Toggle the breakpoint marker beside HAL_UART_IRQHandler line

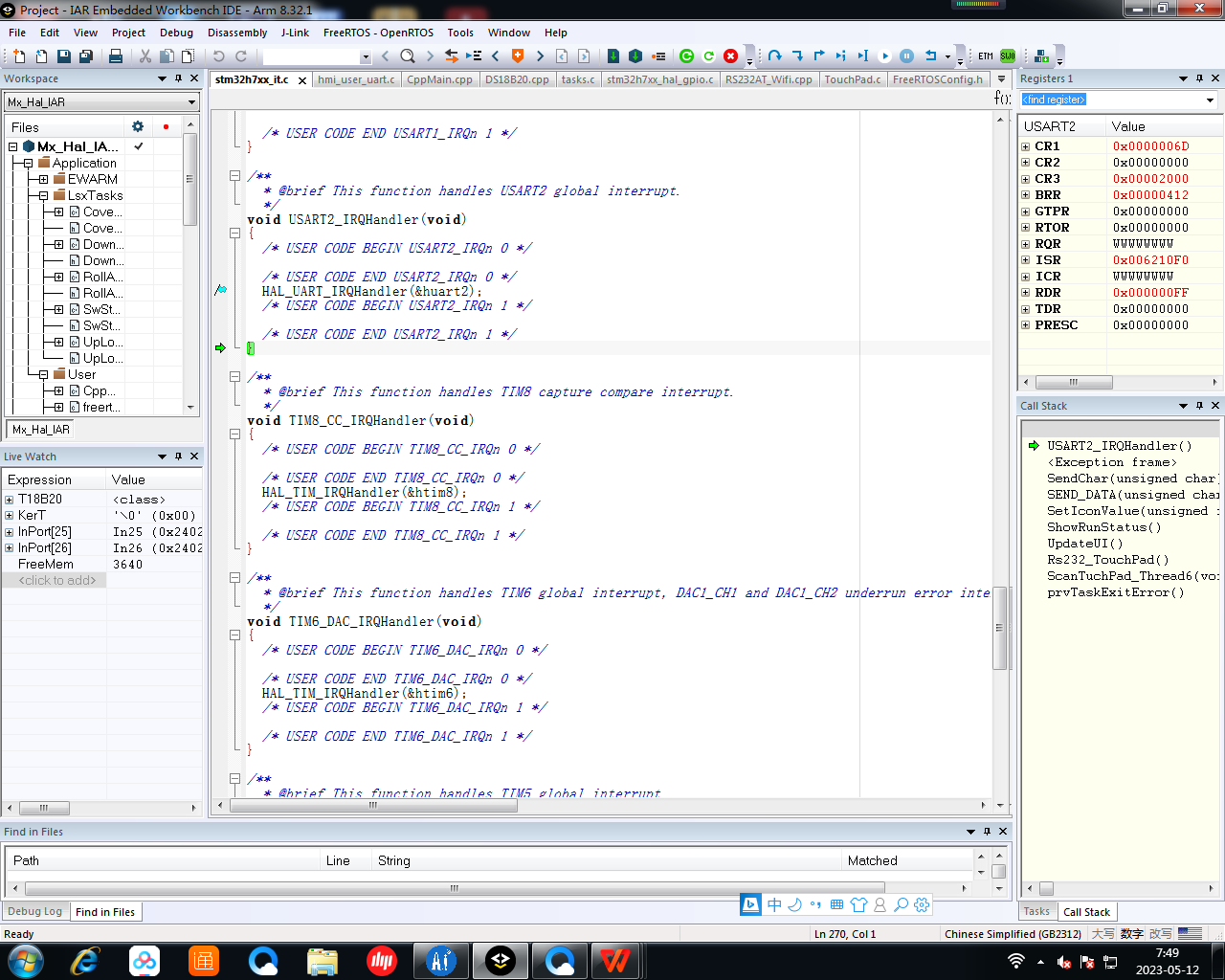coord(221,290)
